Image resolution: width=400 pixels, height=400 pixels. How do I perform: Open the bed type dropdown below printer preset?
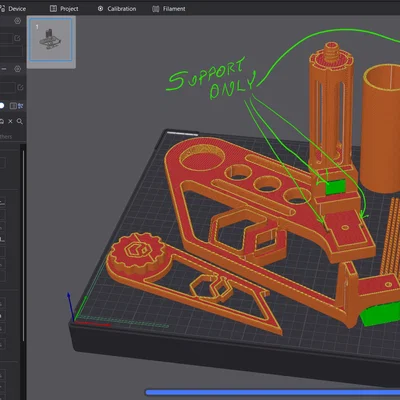coord(11,51)
